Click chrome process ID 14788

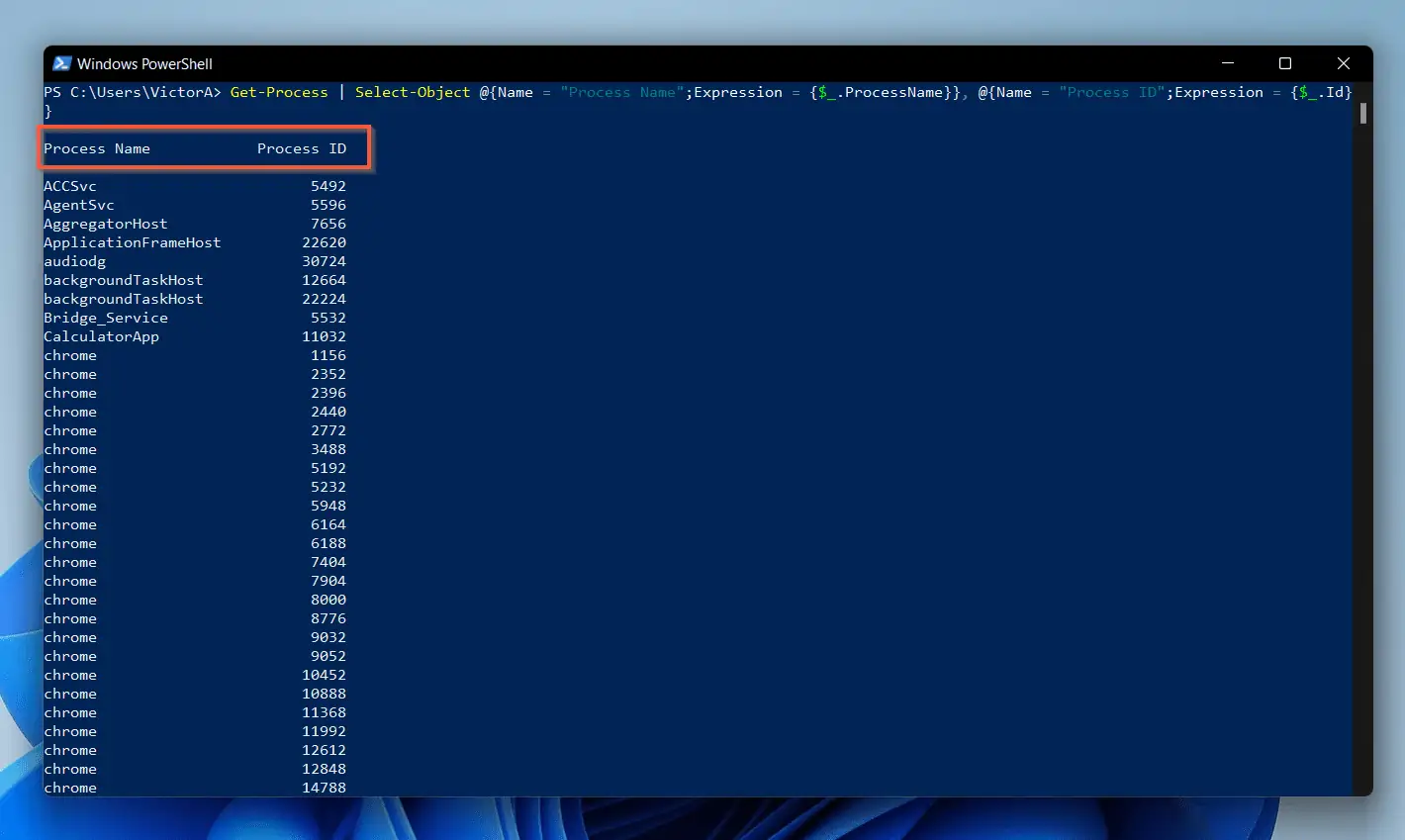point(324,788)
